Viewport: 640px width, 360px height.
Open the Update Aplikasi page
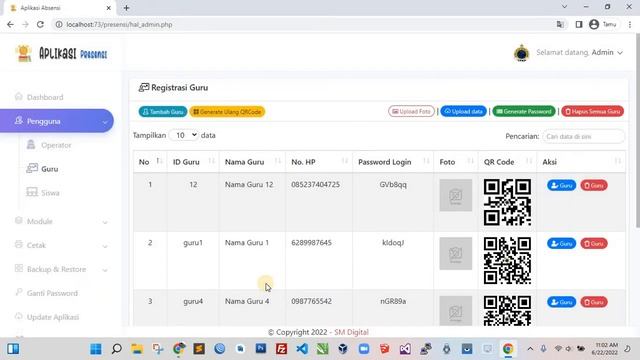click(x=47, y=317)
